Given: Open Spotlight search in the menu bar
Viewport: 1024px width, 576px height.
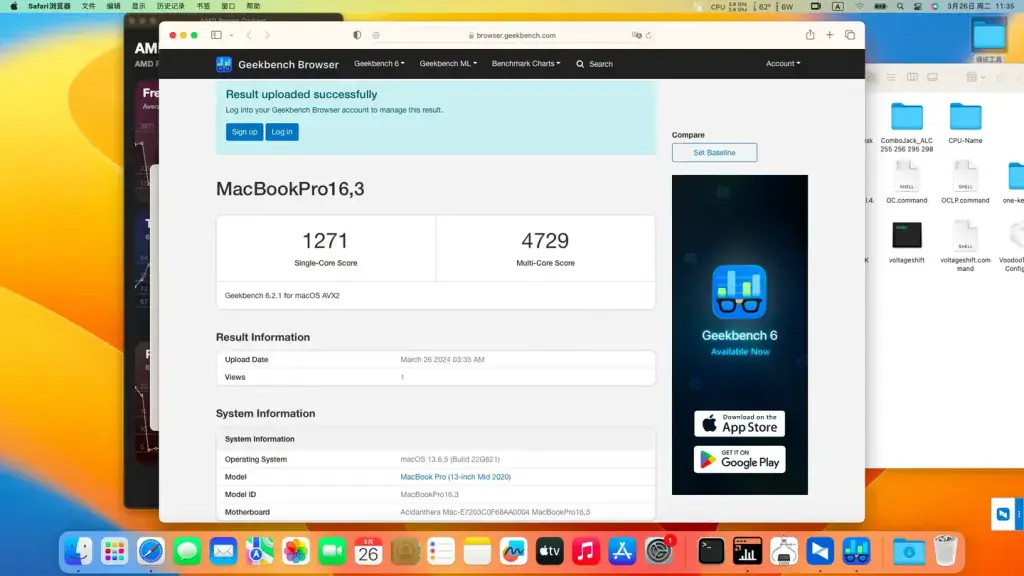Looking at the screenshot, I should 900,6.
